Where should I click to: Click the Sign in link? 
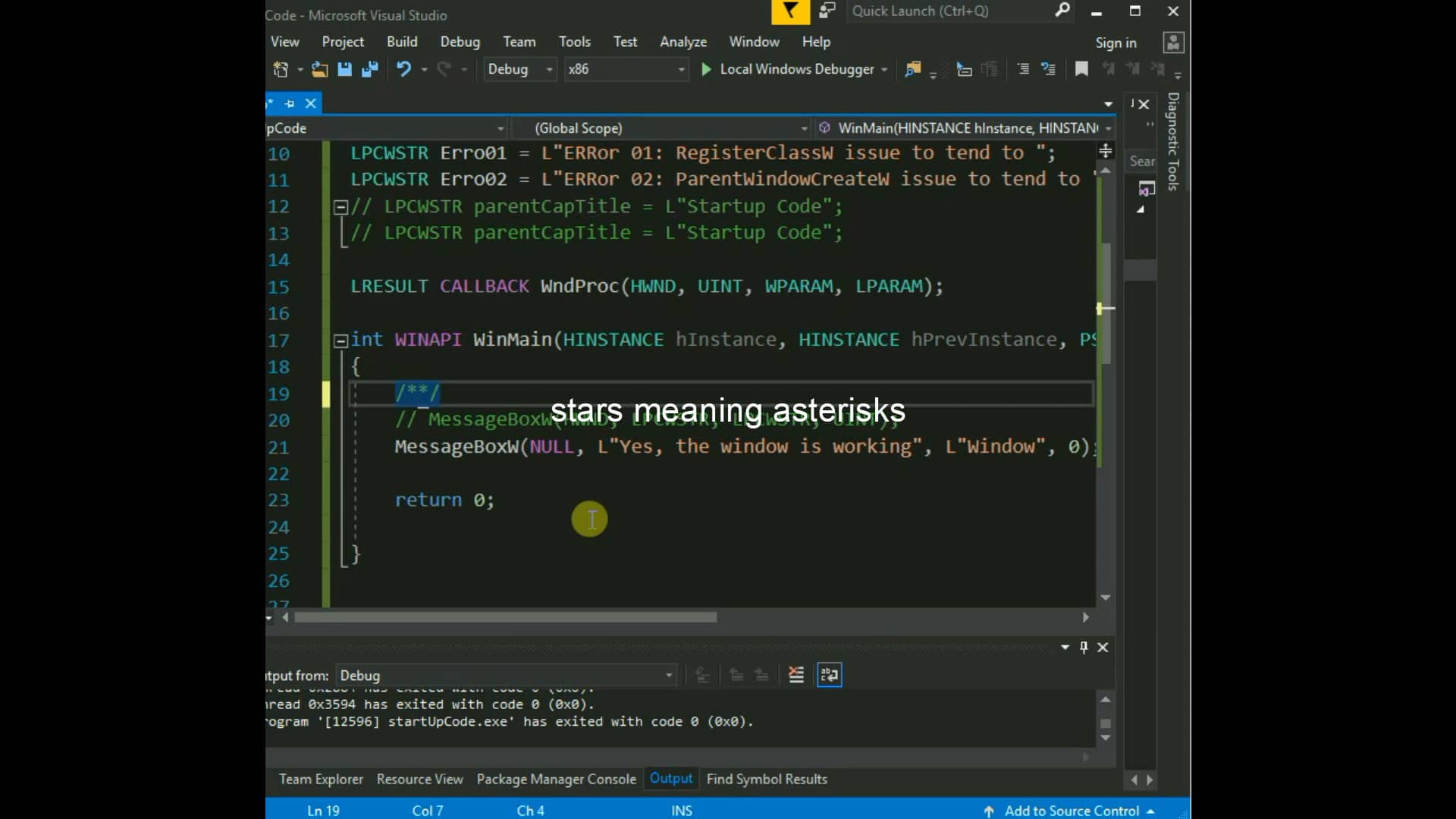[1116, 42]
